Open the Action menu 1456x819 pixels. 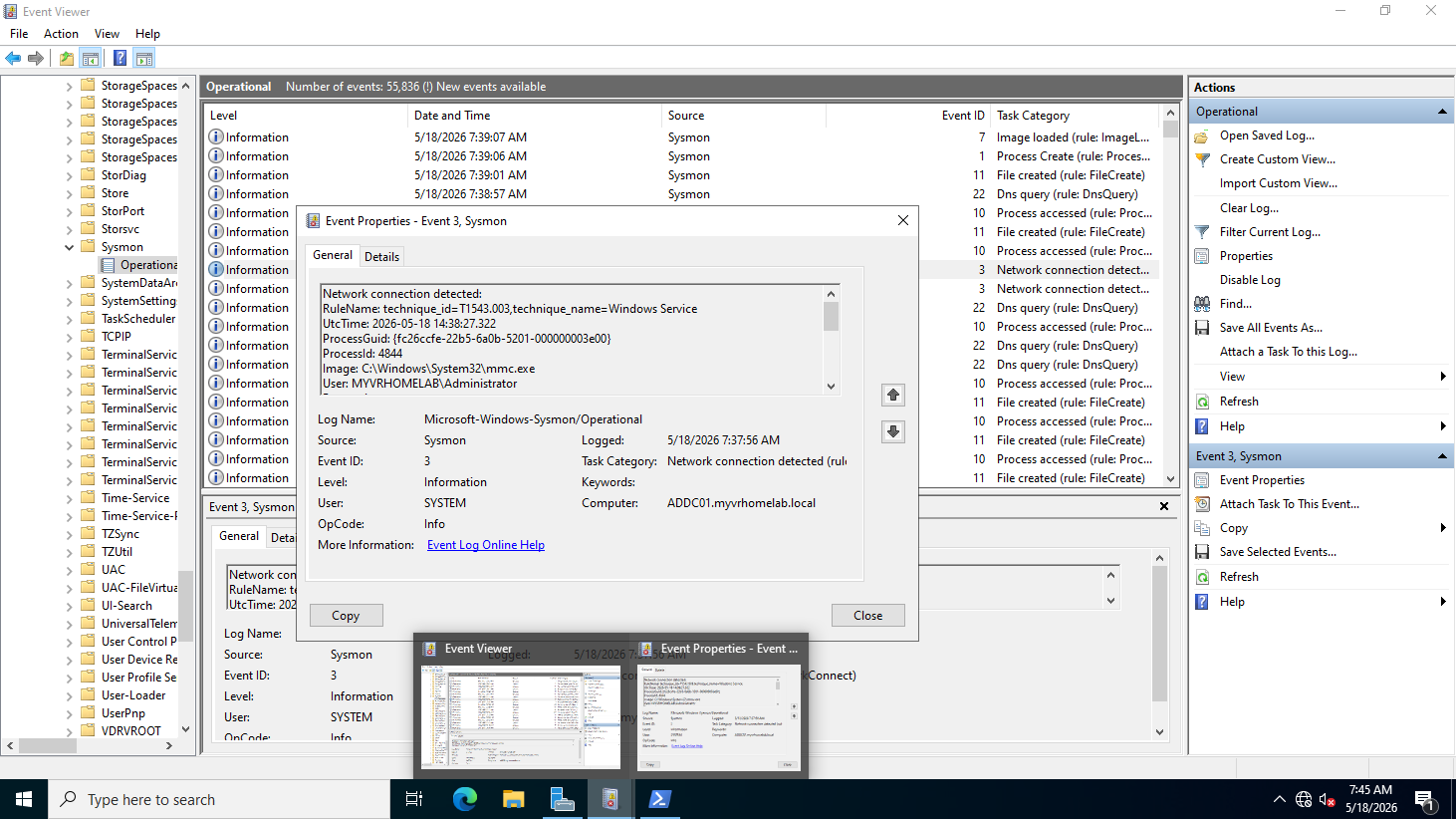pyautogui.click(x=61, y=33)
